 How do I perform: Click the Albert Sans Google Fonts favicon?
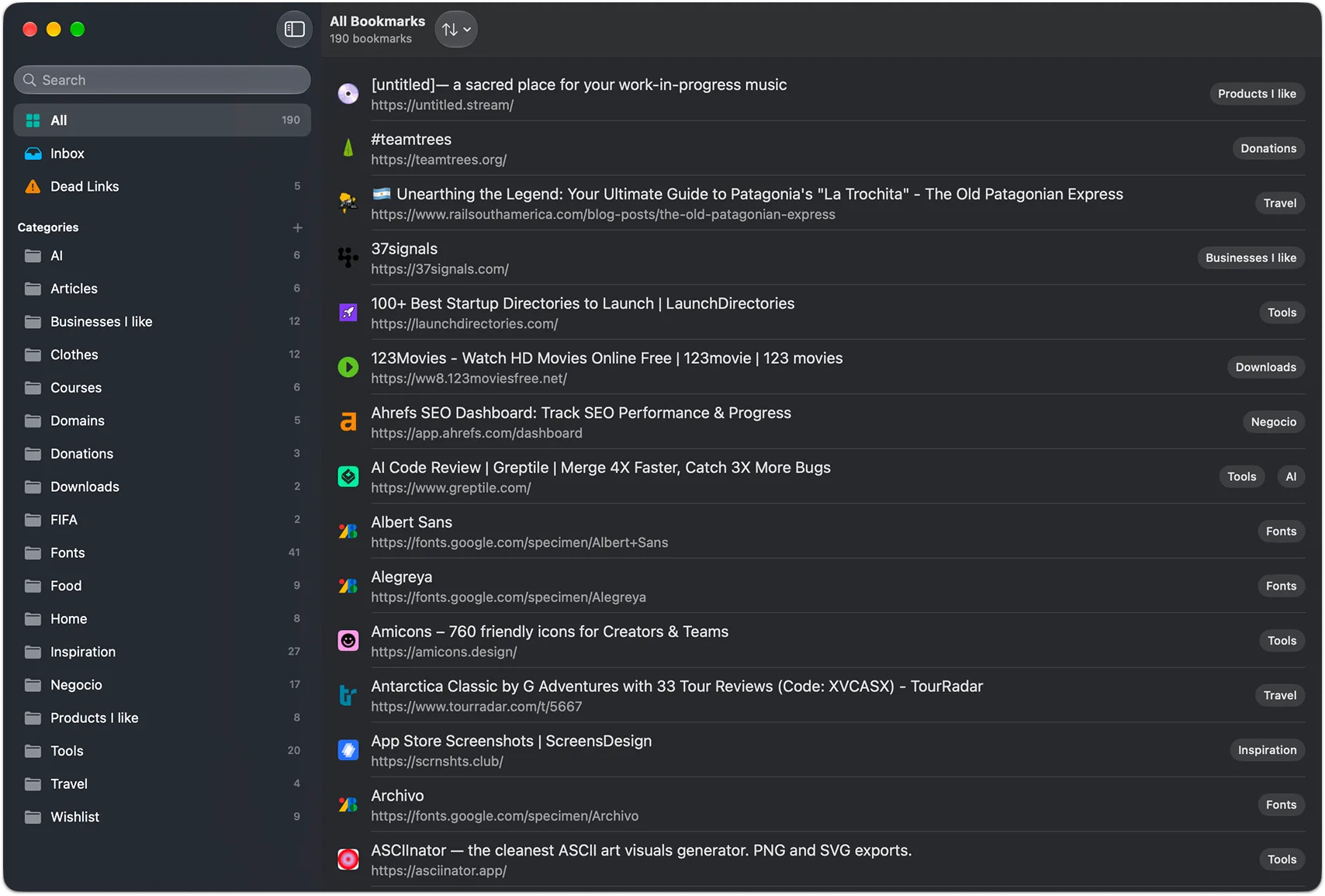click(348, 531)
